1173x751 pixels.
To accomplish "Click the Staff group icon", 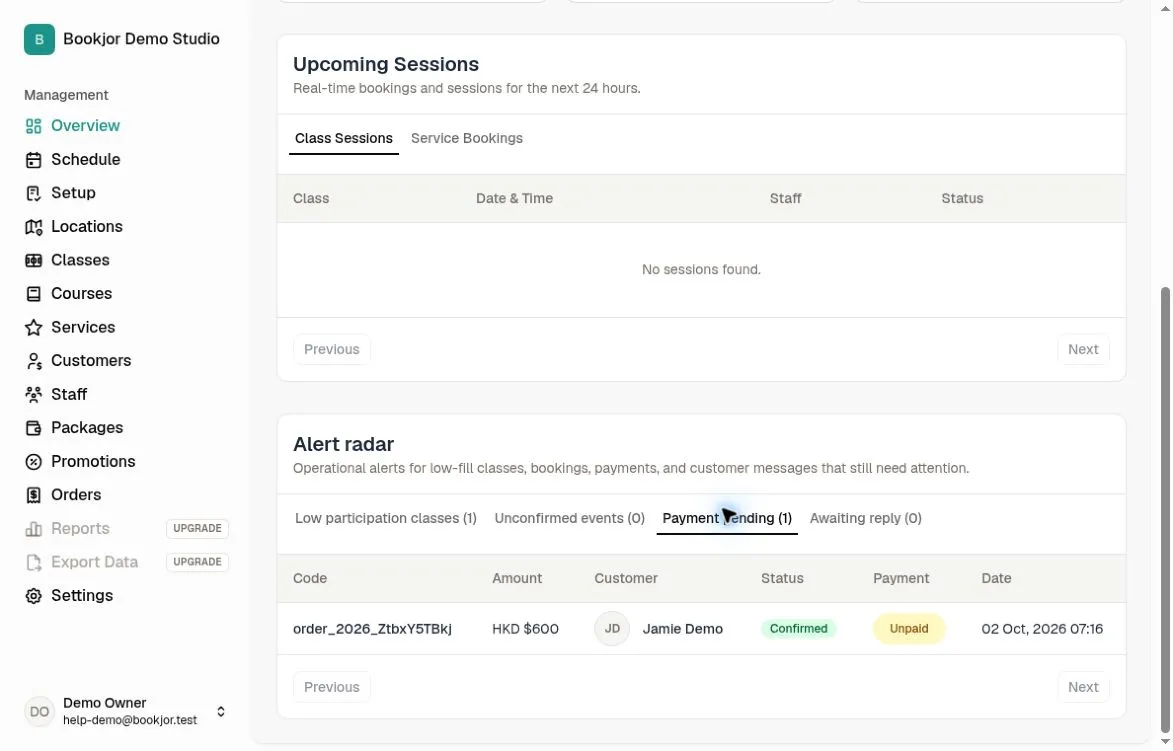I will click(33, 394).
